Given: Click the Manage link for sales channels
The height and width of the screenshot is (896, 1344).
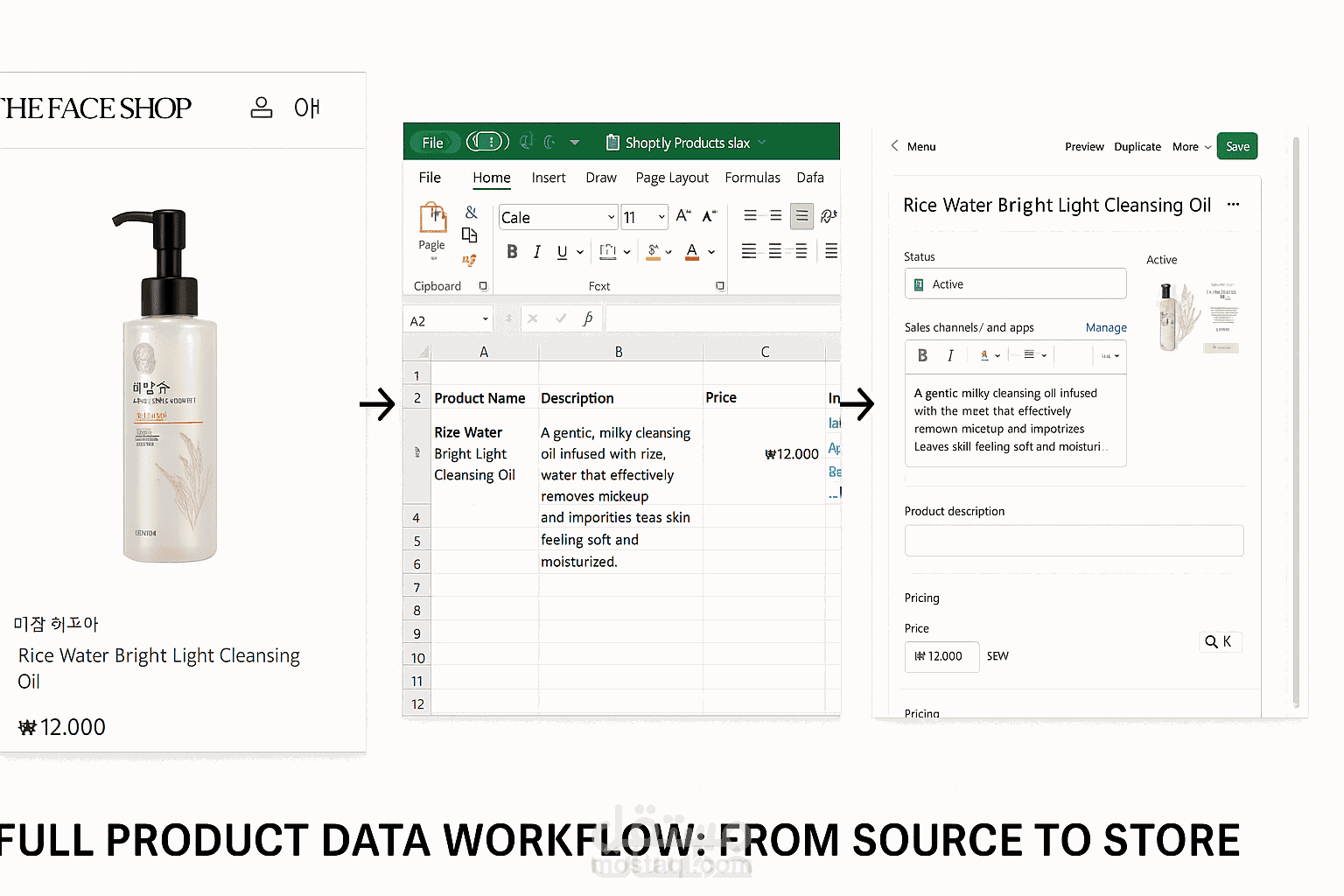Looking at the screenshot, I should coord(1106,327).
